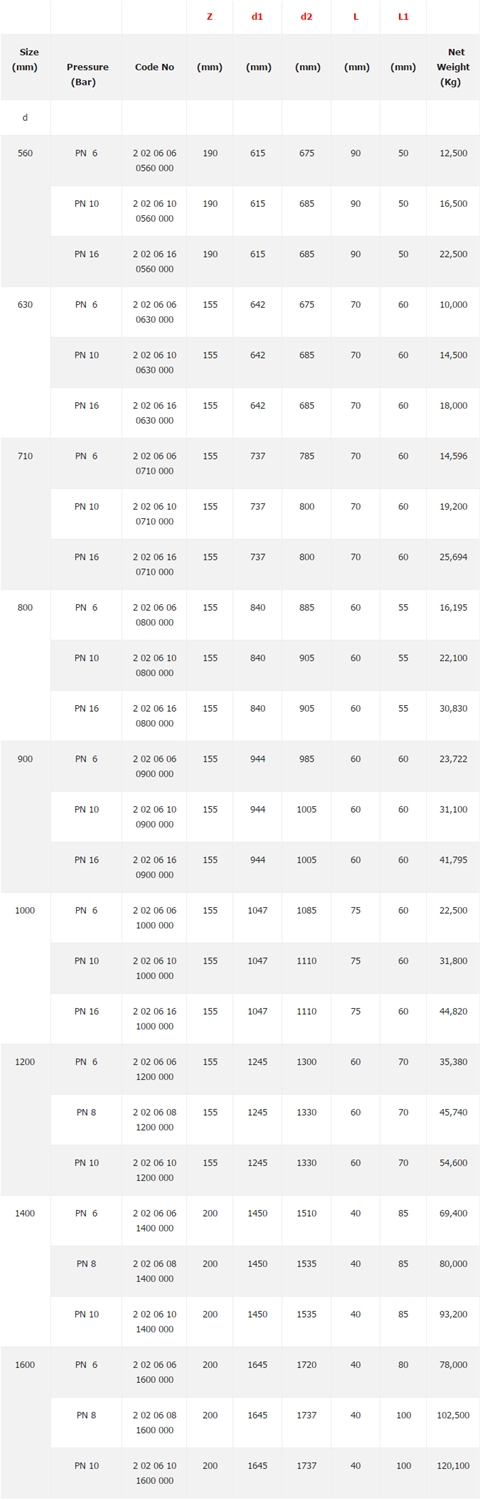Image resolution: width=480 pixels, height=1500 pixels.
Task: Click the Code No header cell
Action: (x=154, y=67)
